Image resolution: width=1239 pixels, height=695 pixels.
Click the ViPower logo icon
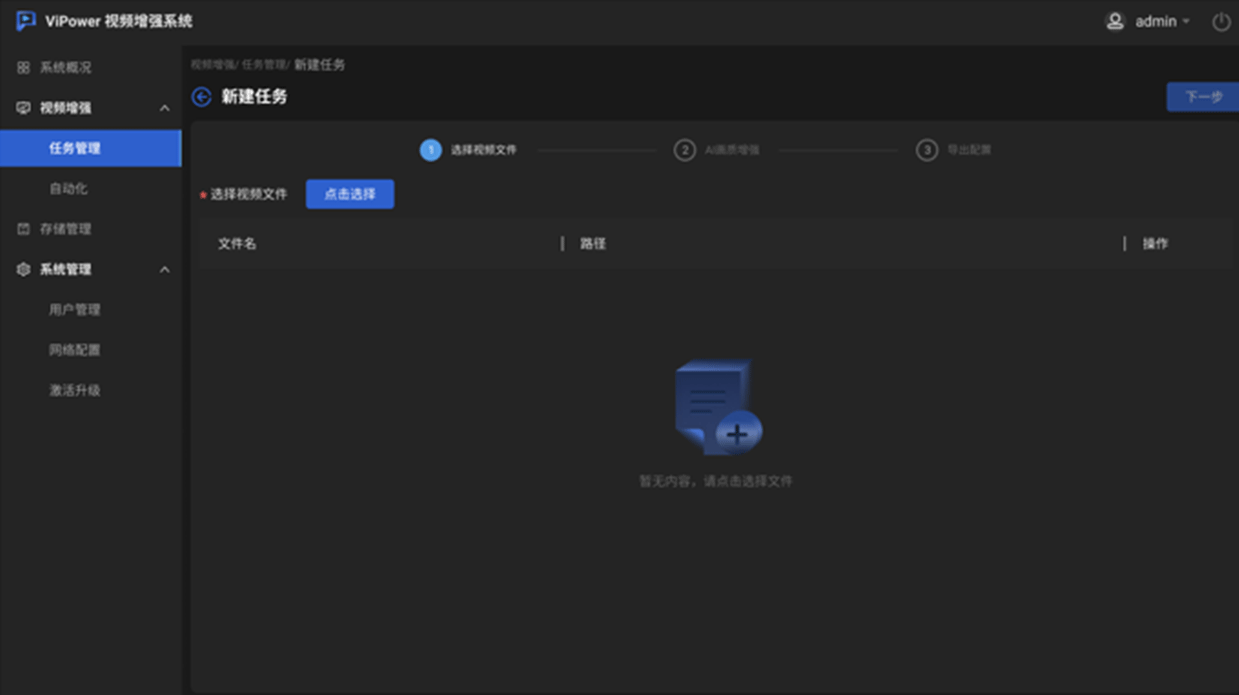25,21
